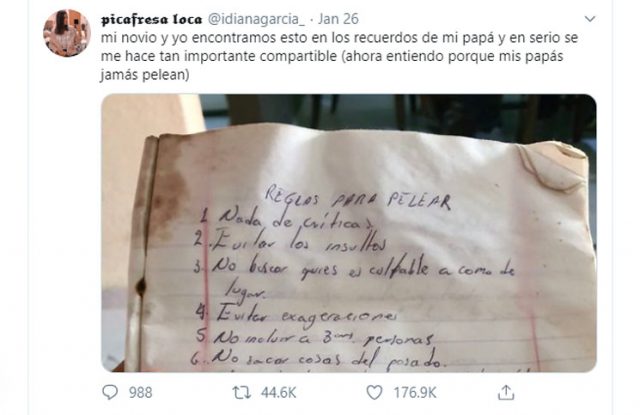
Task: Click the tweet text line ending 'jamás pelean)'
Action: (145, 75)
